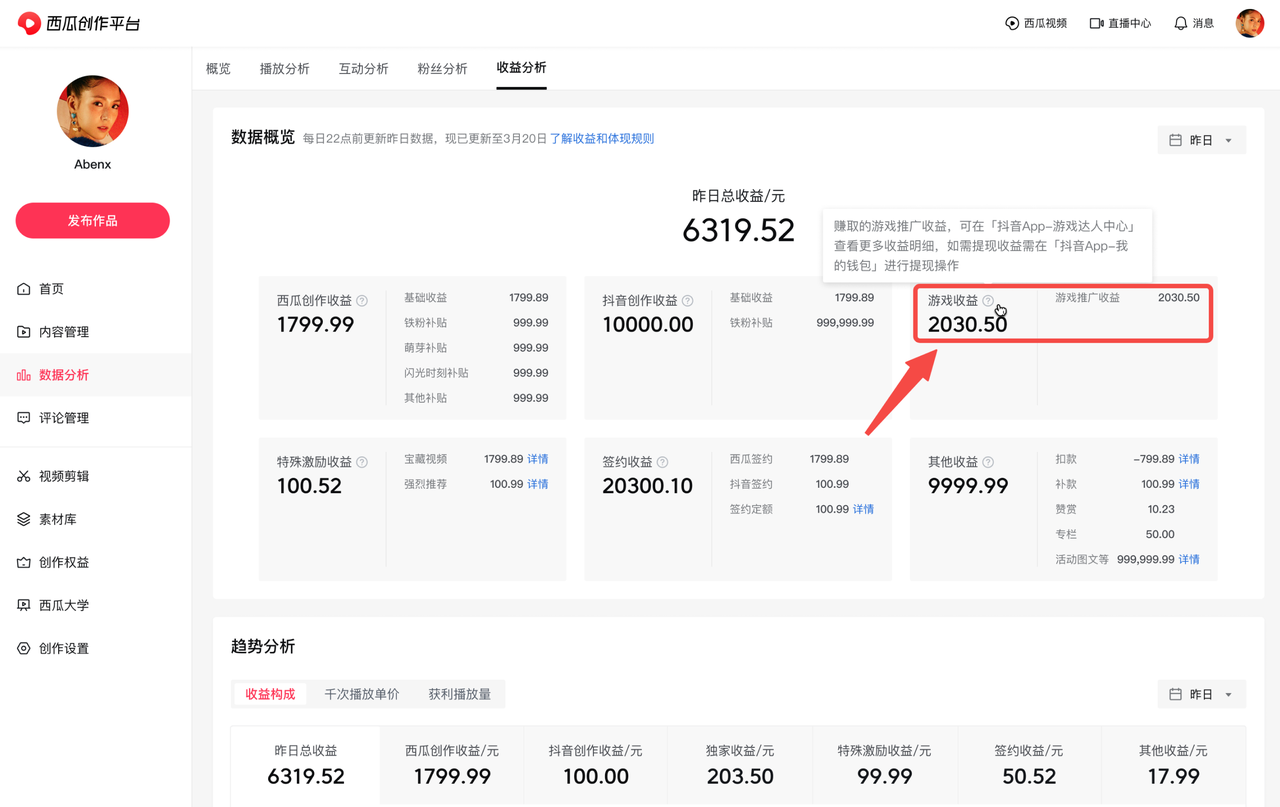Switch to the 粉丝分析 tab
The width and height of the screenshot is (1280, 807).
[x=442, y=69]
